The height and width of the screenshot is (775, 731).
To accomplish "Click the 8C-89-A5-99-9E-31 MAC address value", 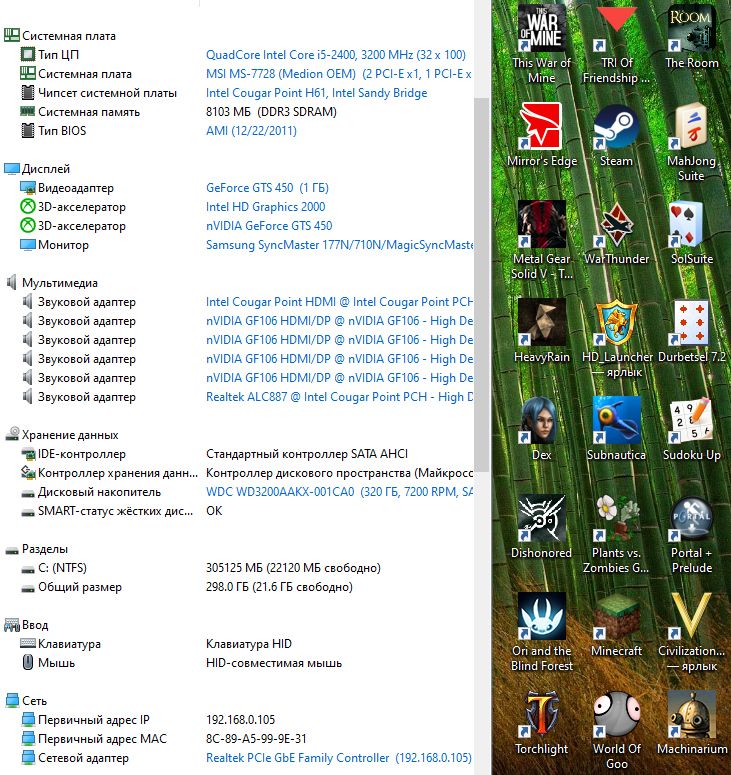I will [256, 739].
